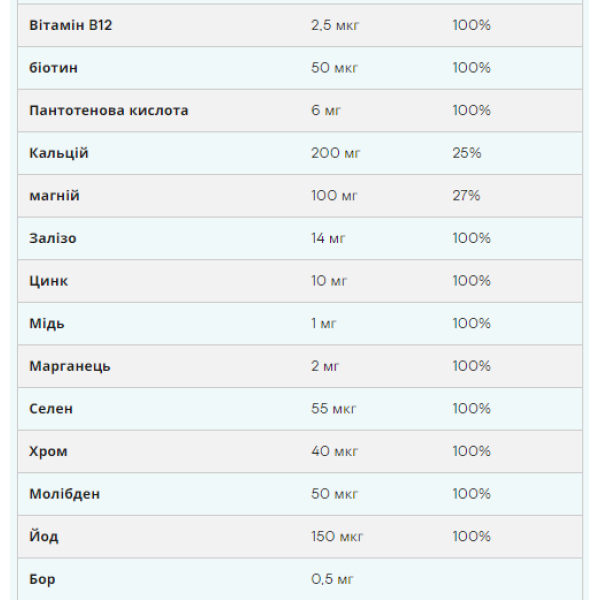Click the 27% magnesium percentage
Screen dimensions: 600x600
point(466,195)
